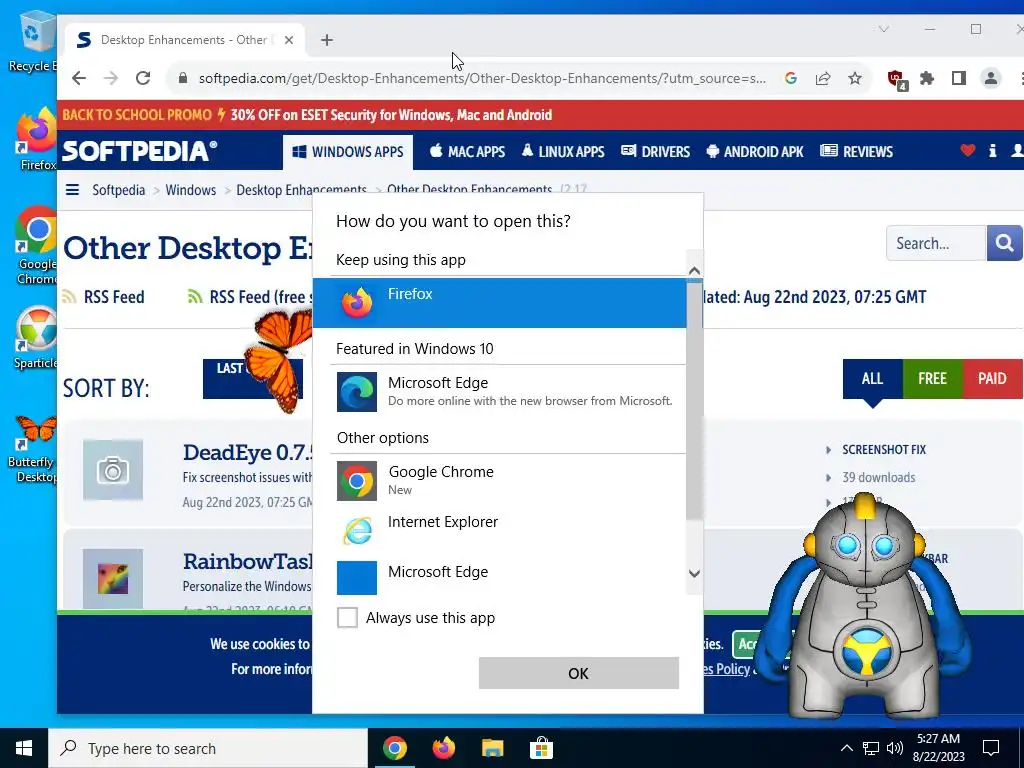Screen dimensions: 1024x768
Task: Open the Android APK section
Action: coord(755,152)
